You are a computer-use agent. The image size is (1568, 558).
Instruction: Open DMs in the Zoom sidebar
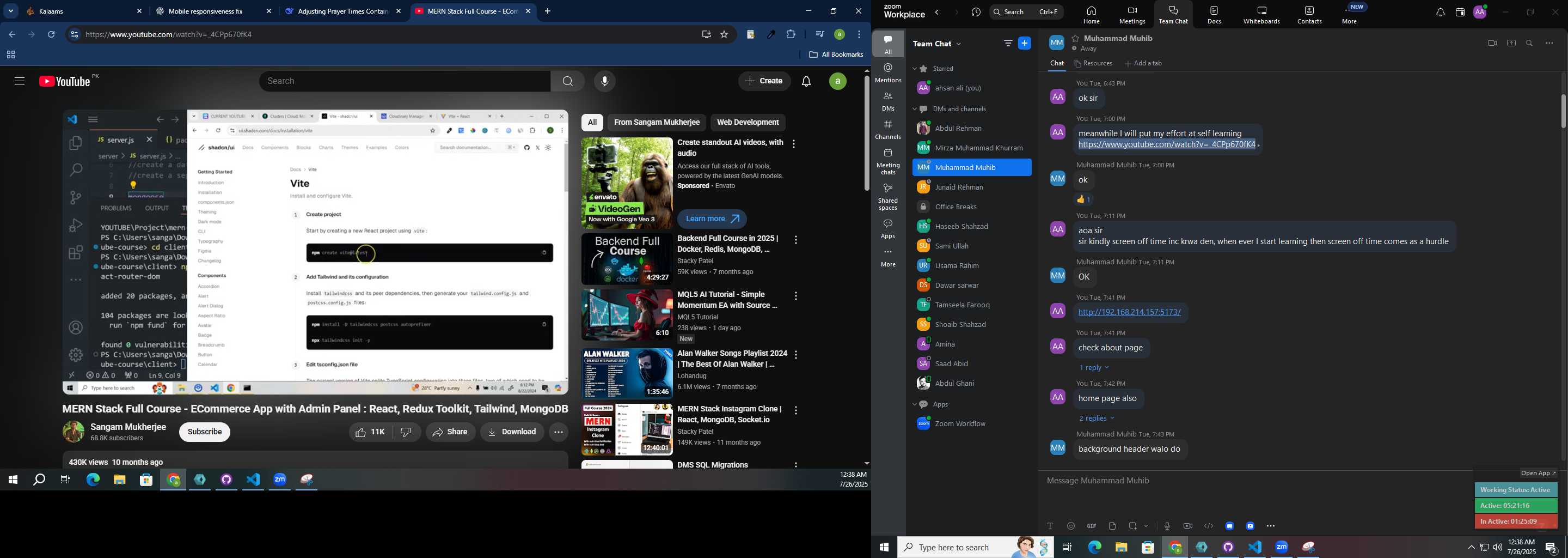tap(888, 101)
